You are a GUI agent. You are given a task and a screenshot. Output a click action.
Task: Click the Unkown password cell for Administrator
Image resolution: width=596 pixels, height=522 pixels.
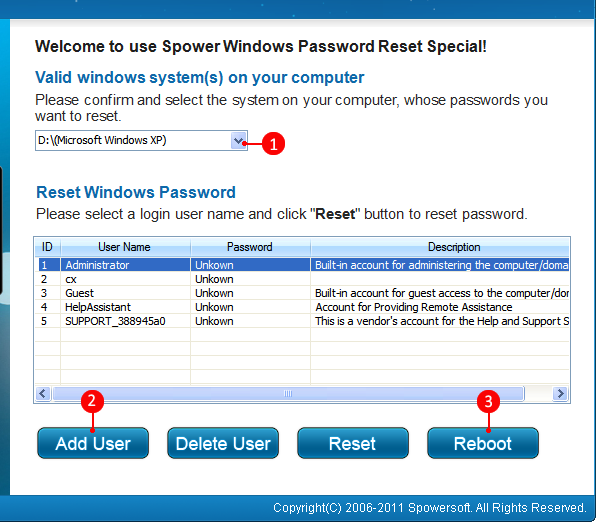[250, 265]
